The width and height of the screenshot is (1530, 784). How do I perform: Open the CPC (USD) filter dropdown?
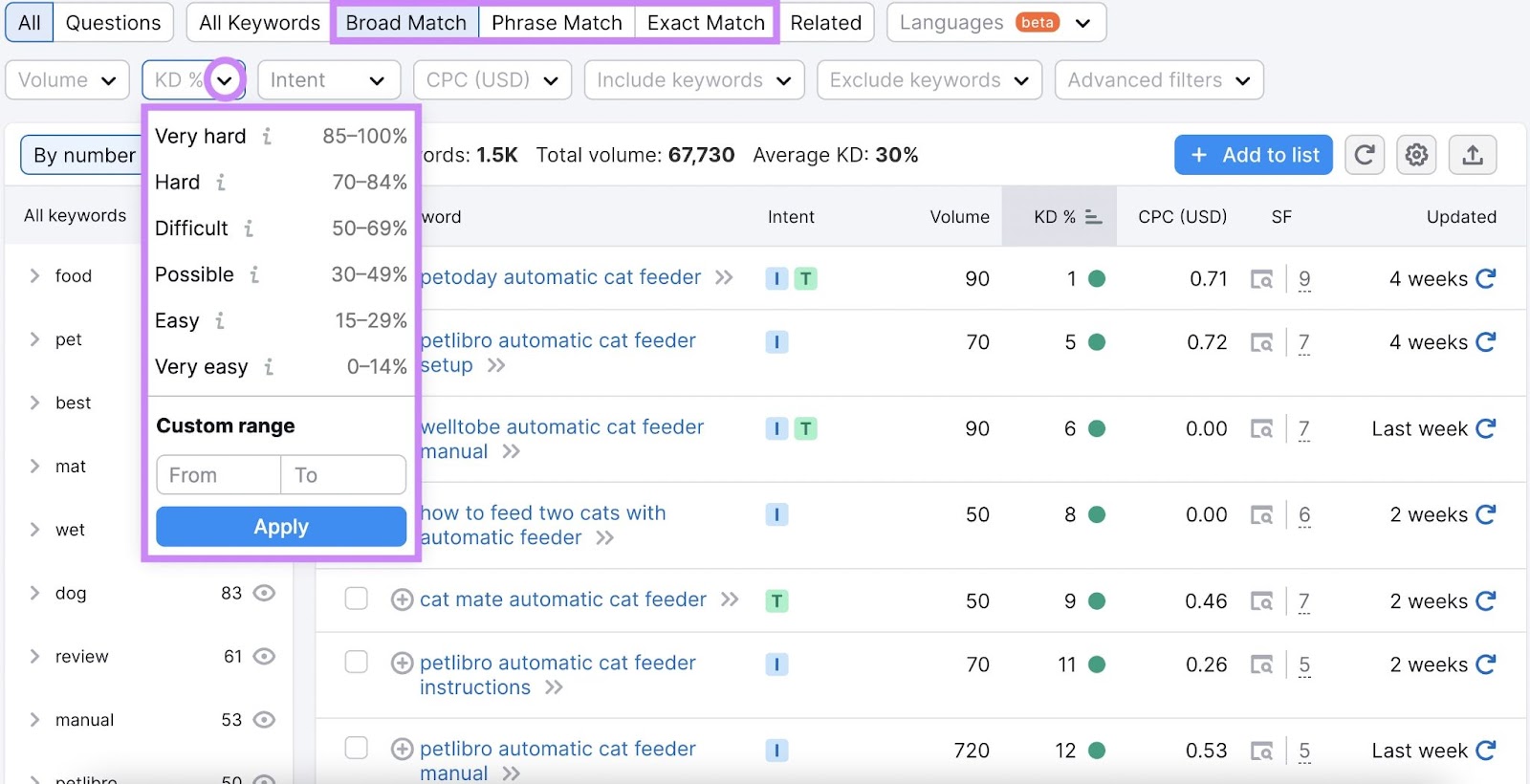492,80
